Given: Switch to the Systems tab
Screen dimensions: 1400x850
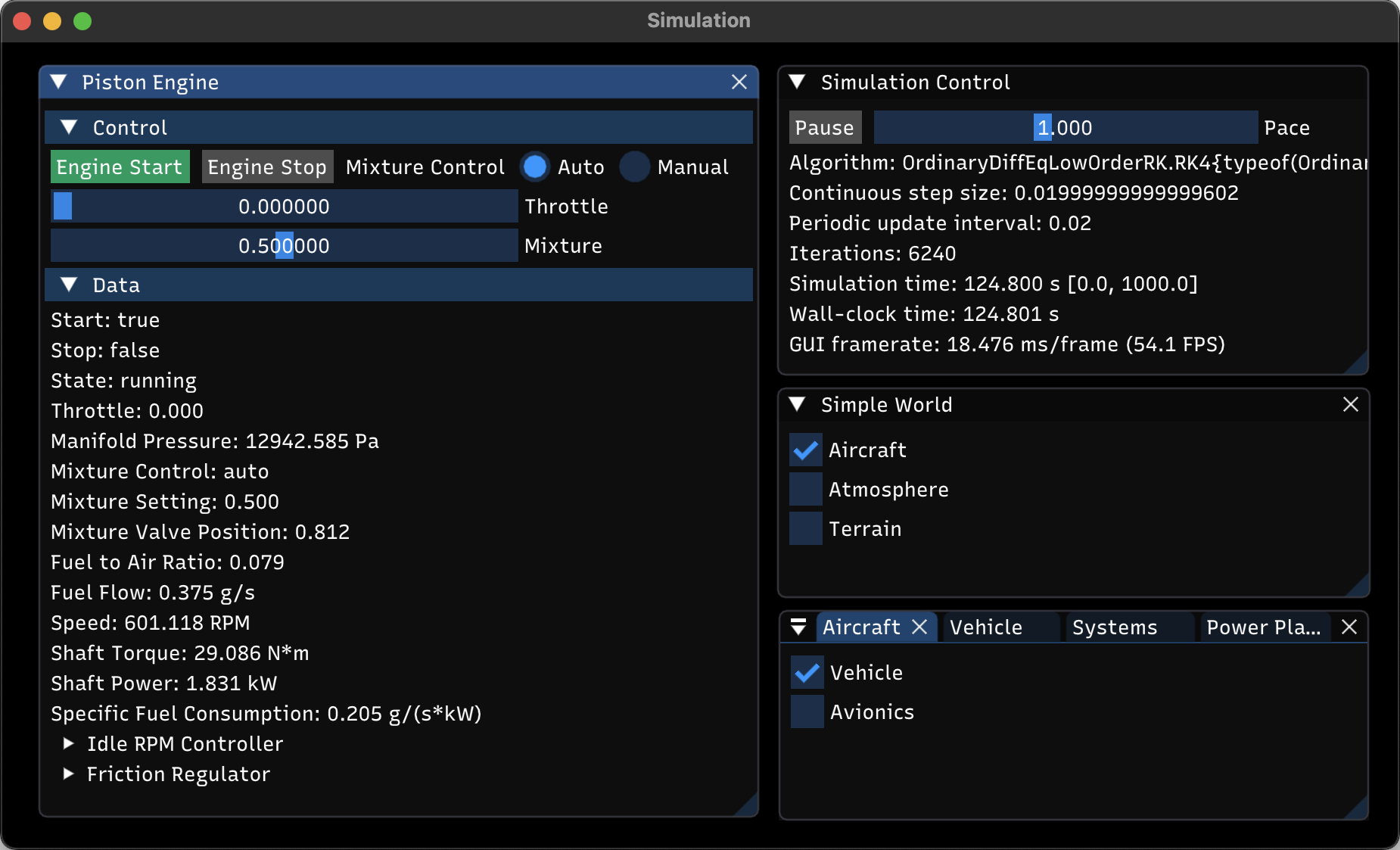Looking at the screenshot, I should click(x=1114, y=627).
